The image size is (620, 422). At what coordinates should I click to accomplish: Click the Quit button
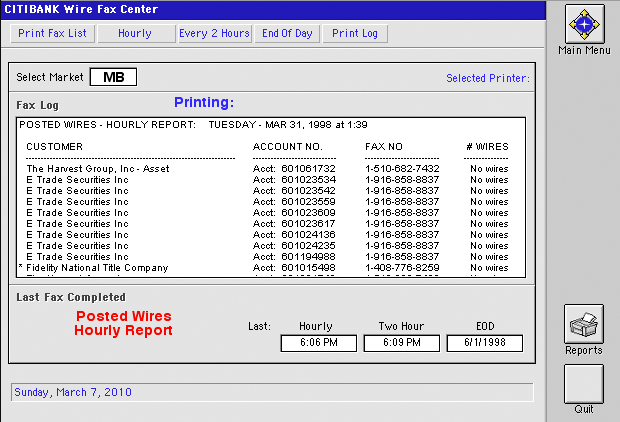[x=584, y=384]
